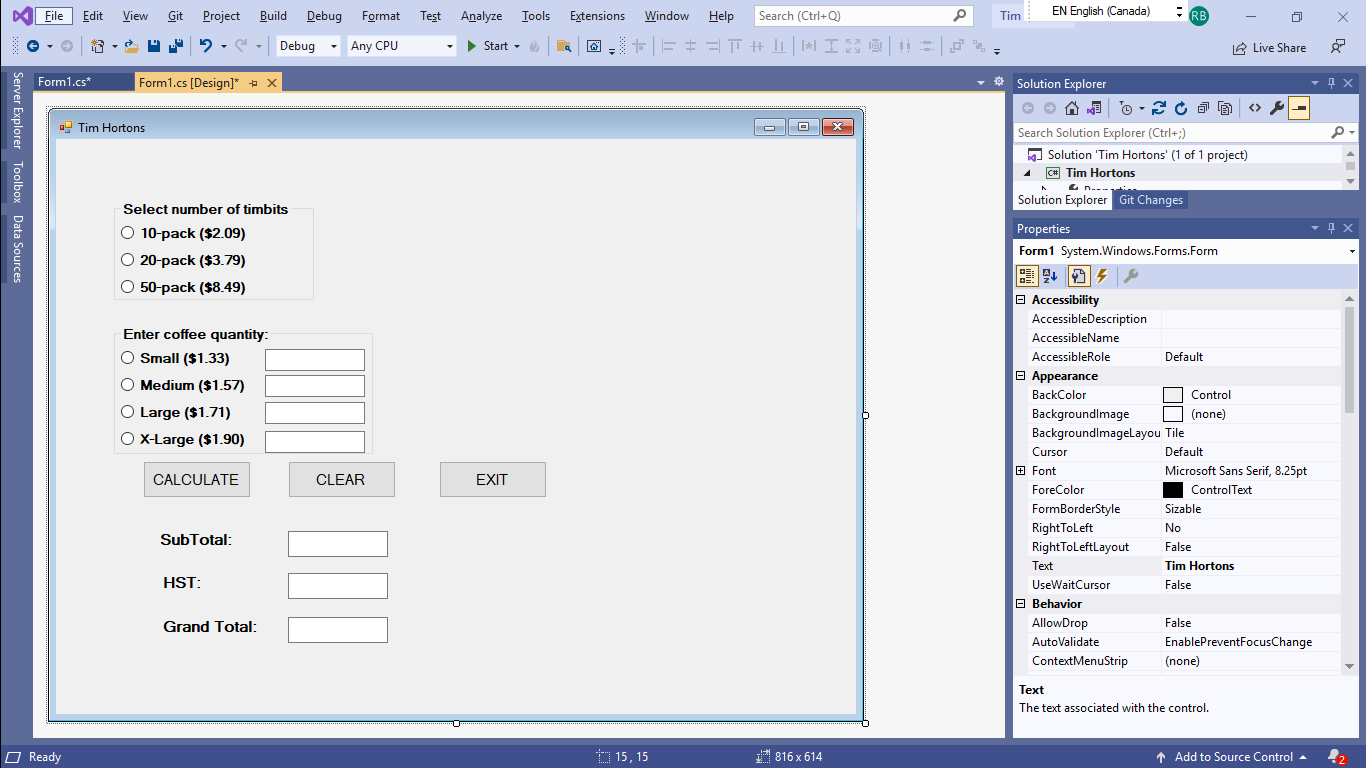Show Events using the lightning bolt icon
Image resolution: width=1366 pixels, height=768 pixels.
coord(1102,276)
